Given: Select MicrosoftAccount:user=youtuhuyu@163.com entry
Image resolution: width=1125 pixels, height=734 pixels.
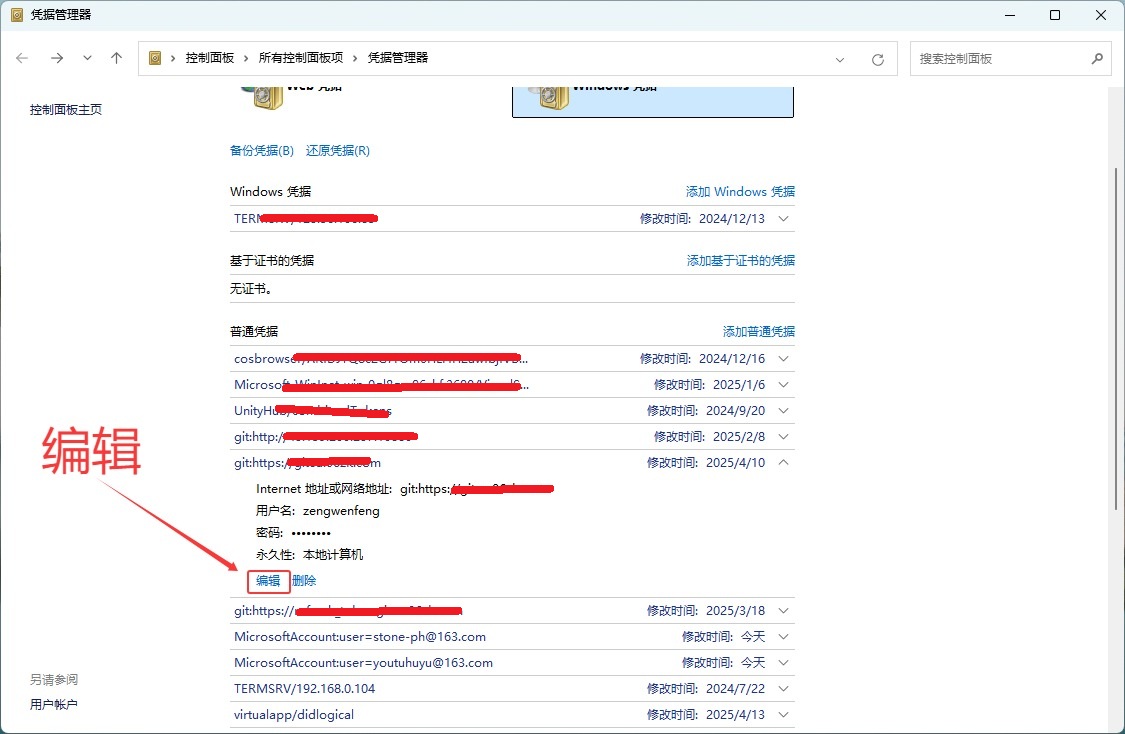Looking at the screenshot, I should (363, 662).
